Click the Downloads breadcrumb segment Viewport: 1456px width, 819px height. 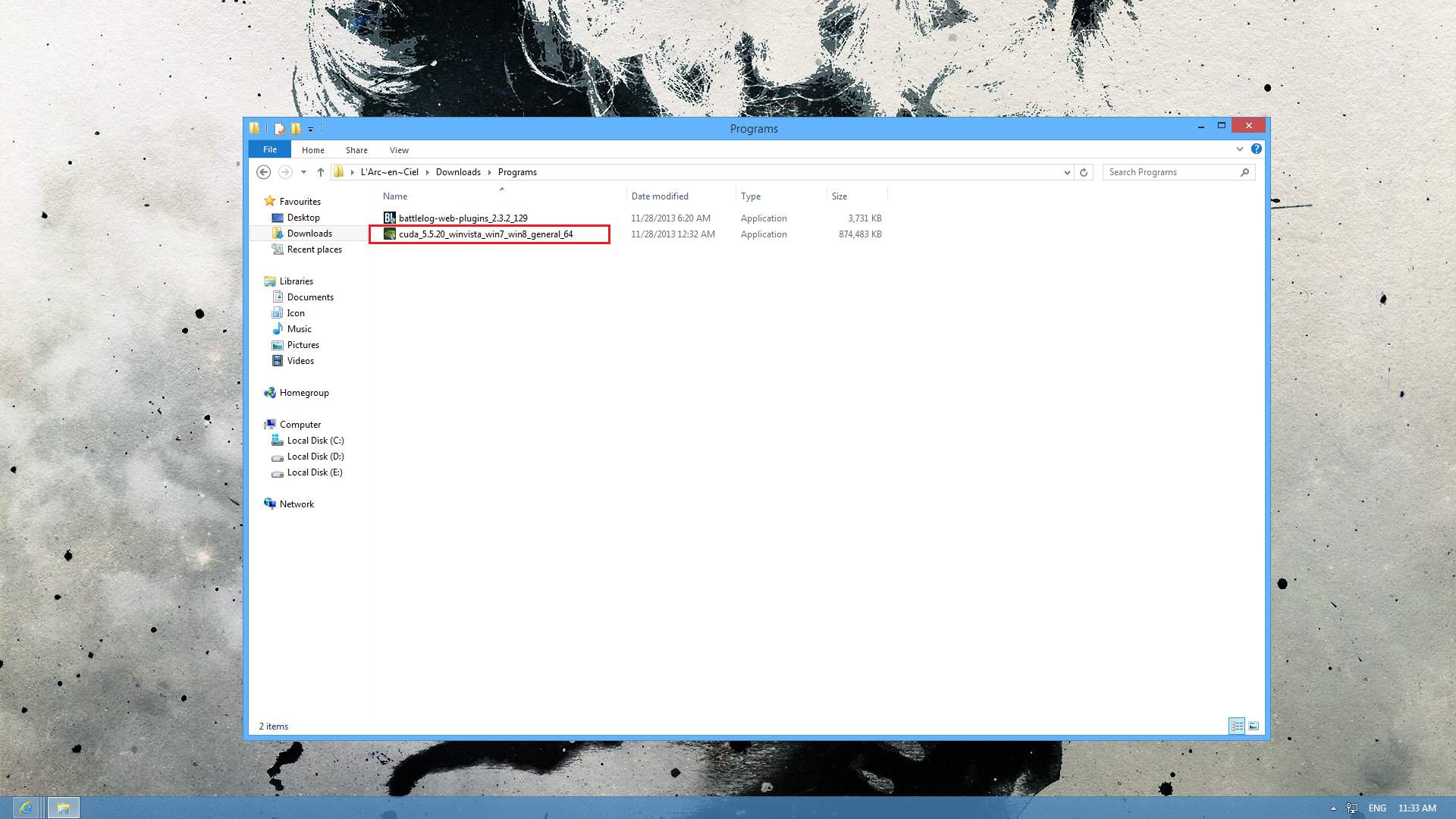[x=458, y=172]
